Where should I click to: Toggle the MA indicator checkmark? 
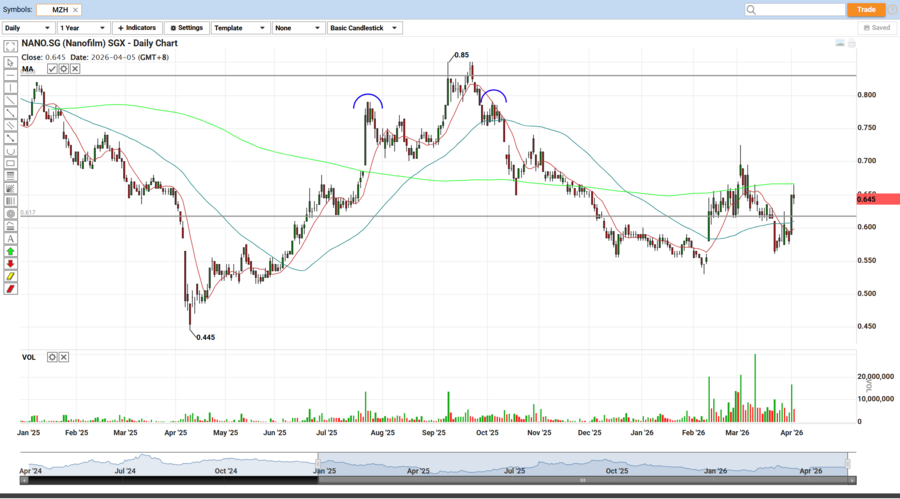[x=52, y=69]
